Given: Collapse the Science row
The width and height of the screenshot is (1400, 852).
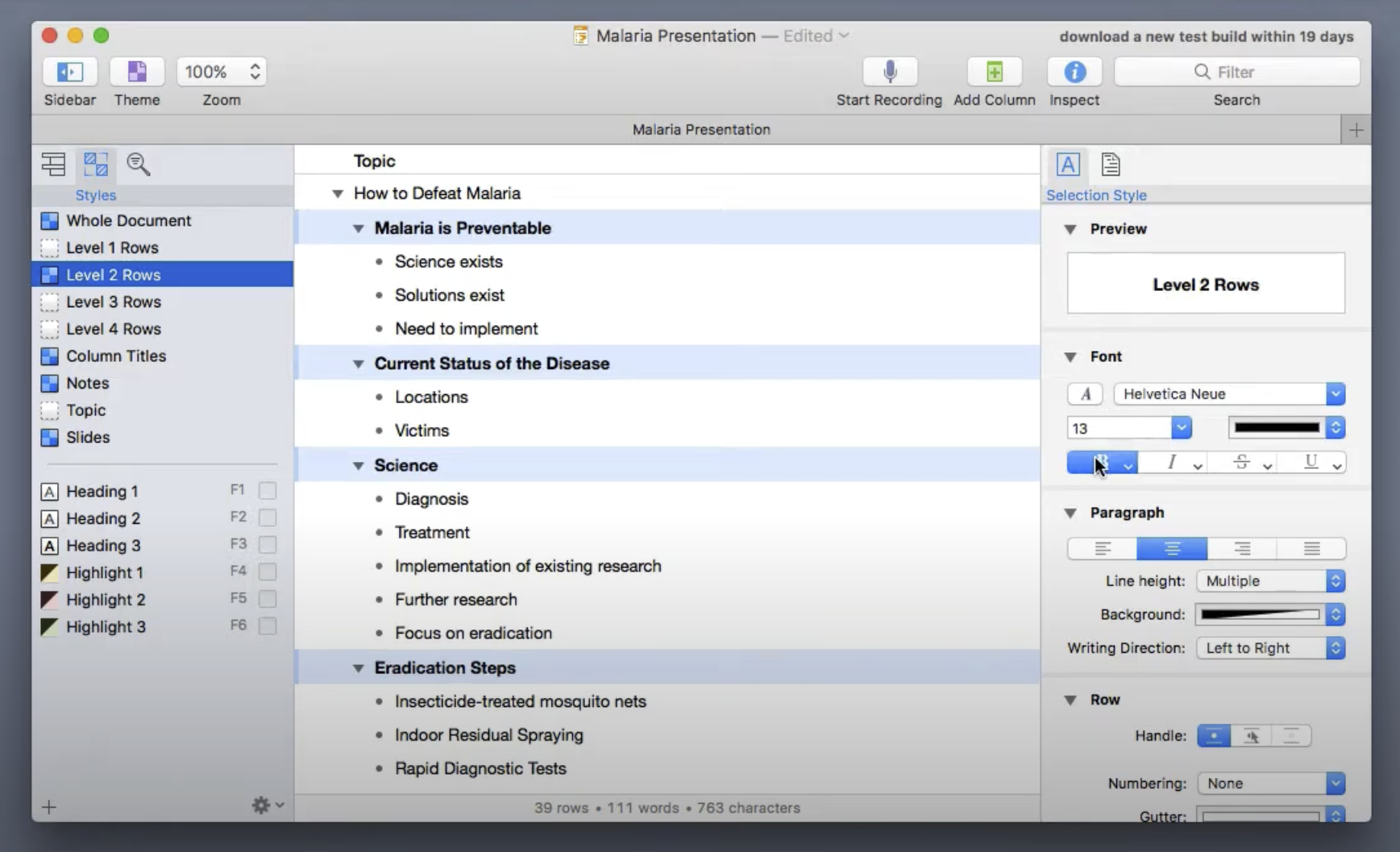Looking at the screenshot, I should 358,466.
